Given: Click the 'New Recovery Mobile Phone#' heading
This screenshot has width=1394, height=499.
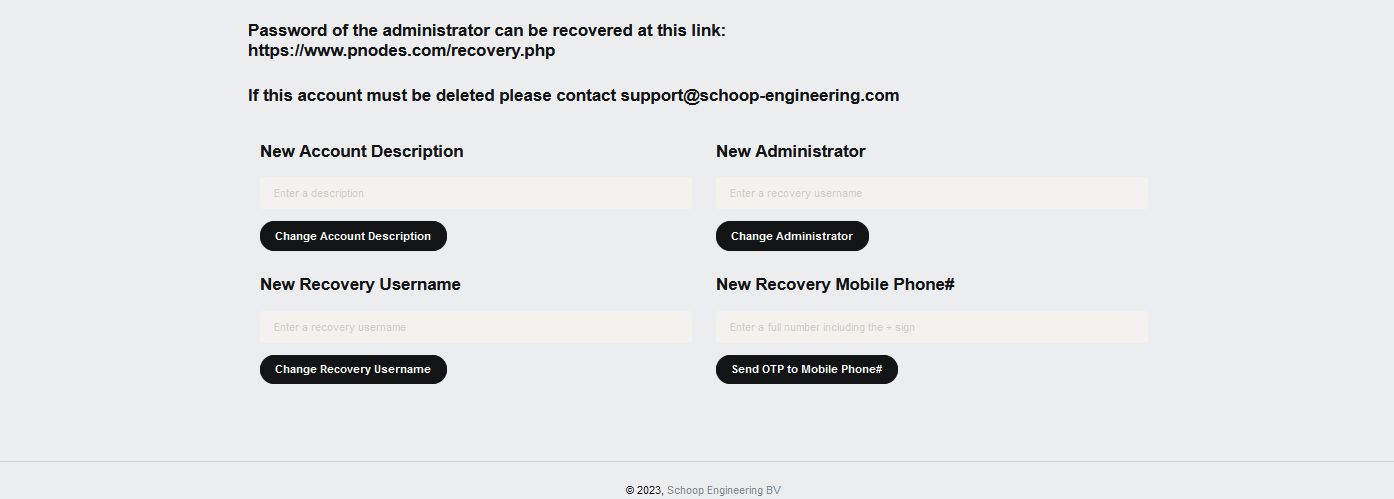Looking at the screenshot, I should (835, 284).
